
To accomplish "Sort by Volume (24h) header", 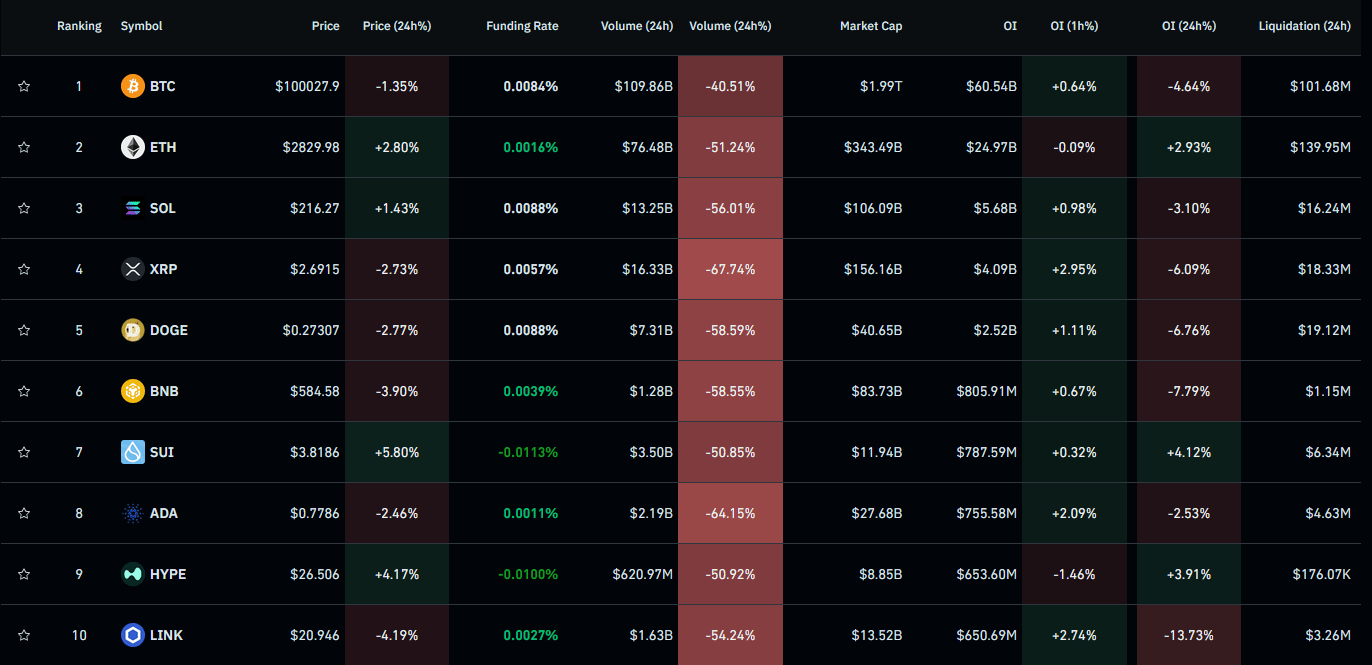I will (x=637, y=26).
